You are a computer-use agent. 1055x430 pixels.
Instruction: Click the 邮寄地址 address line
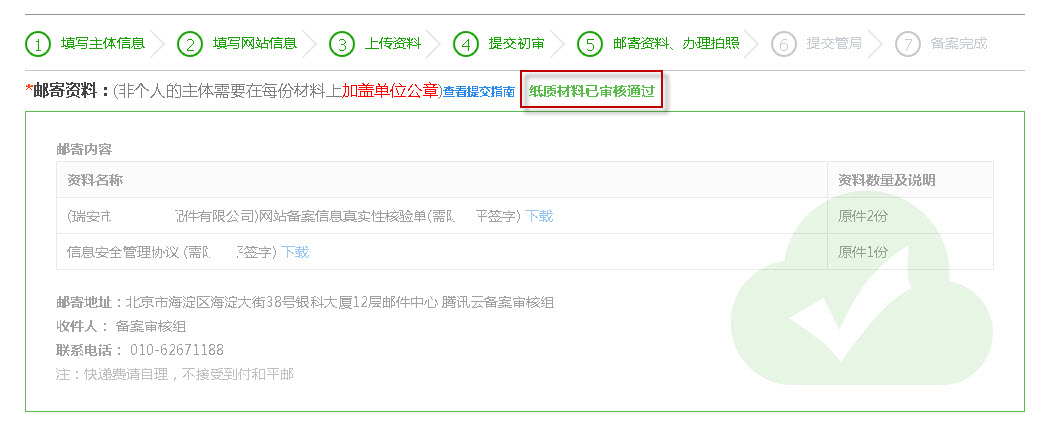point(305,302)
